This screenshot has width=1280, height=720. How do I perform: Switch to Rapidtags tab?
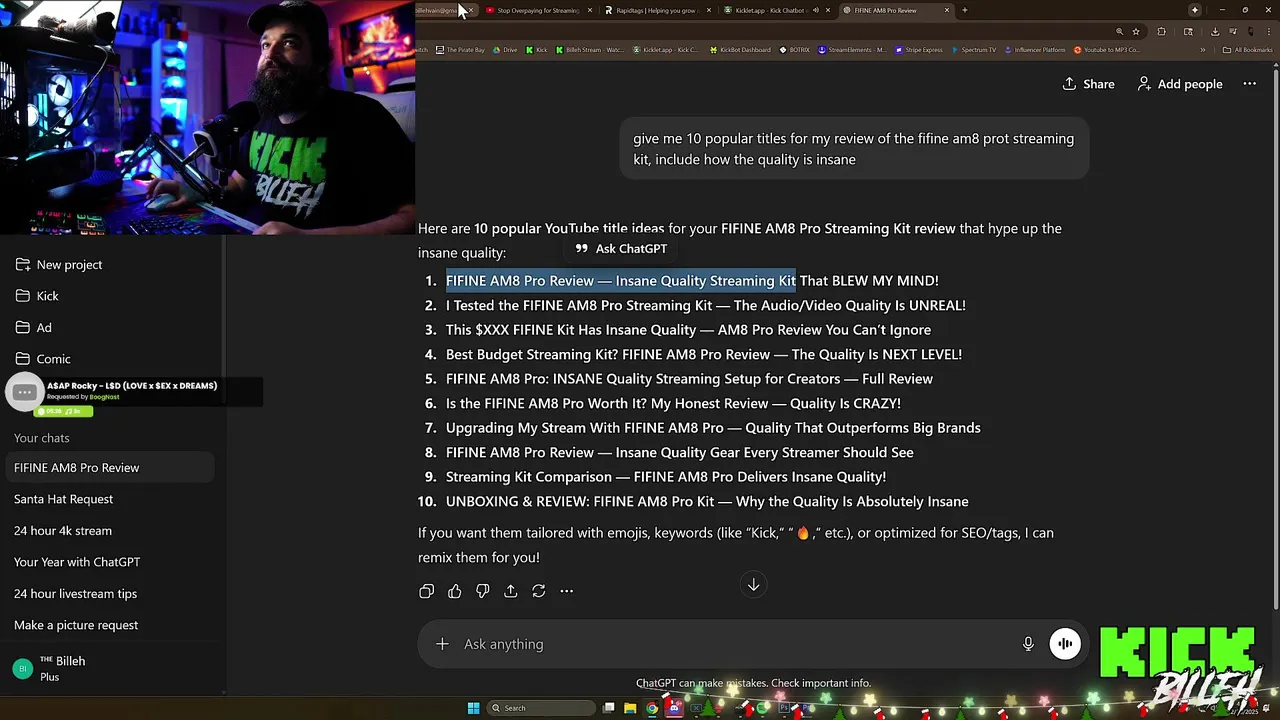coord(658,10)
